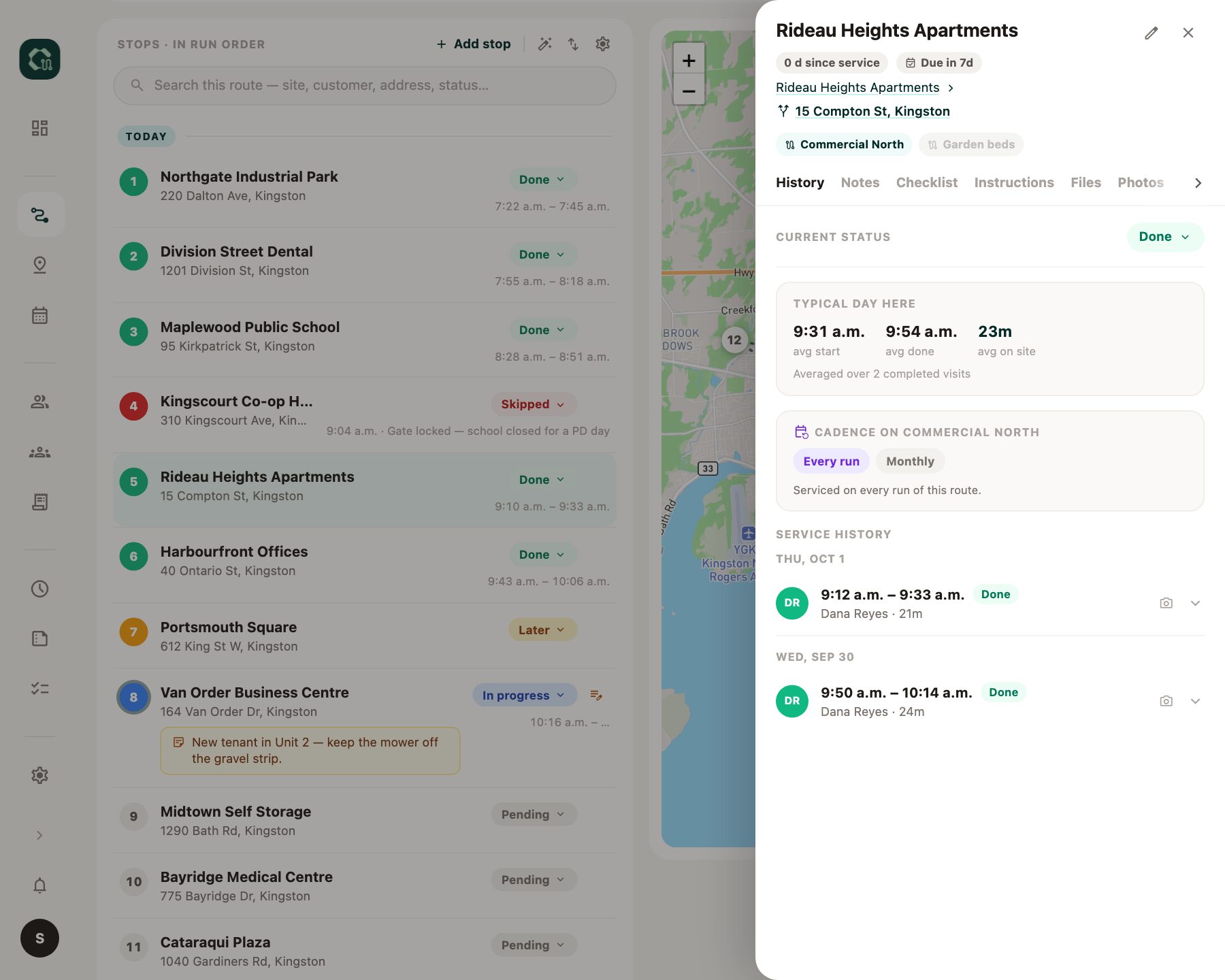Open Pending dropdown for Midtown Self Storage
Image resolution: width=1225 pixels, height=980 pixels.
[534, 814]
